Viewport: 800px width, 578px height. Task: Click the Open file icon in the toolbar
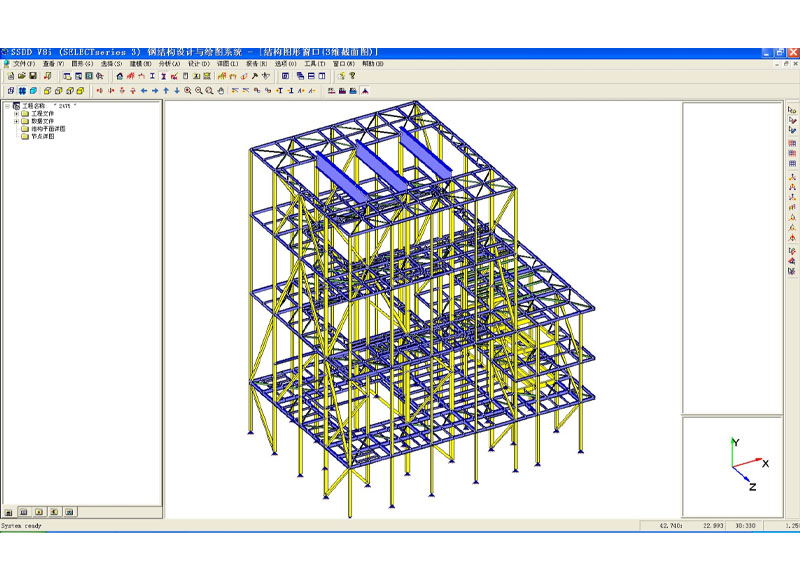(21, 76)
